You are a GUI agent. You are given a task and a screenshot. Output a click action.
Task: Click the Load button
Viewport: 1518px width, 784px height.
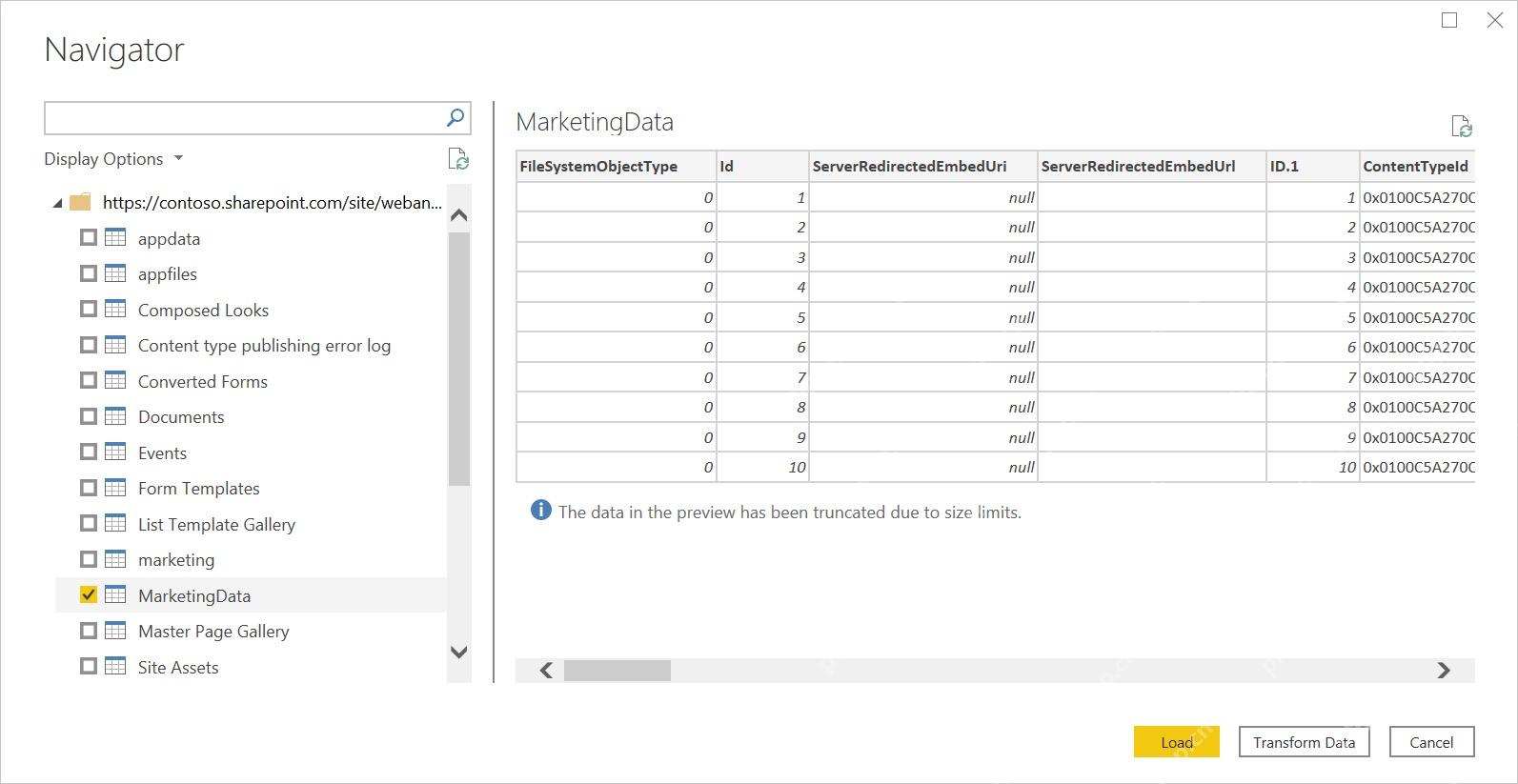click(1177, 742)
